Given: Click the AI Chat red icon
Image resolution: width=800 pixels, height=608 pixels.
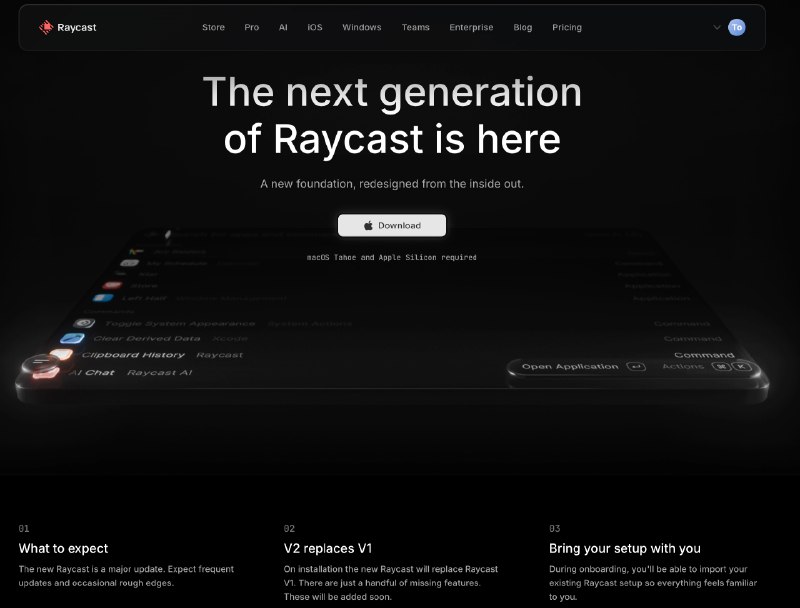Looking at the screenshot, I should coord(46,373).
